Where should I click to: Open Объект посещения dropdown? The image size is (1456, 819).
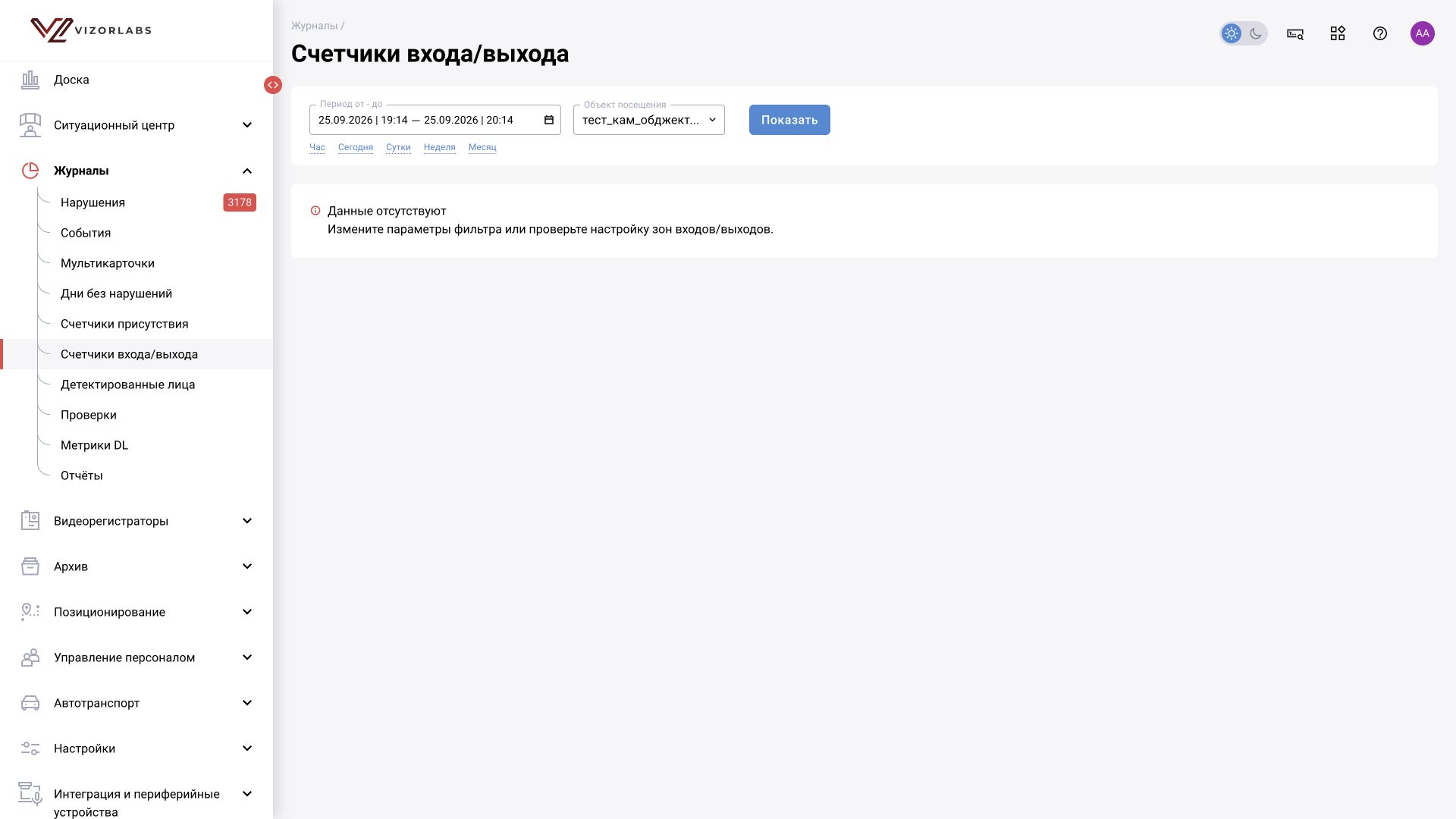[649, 120]
